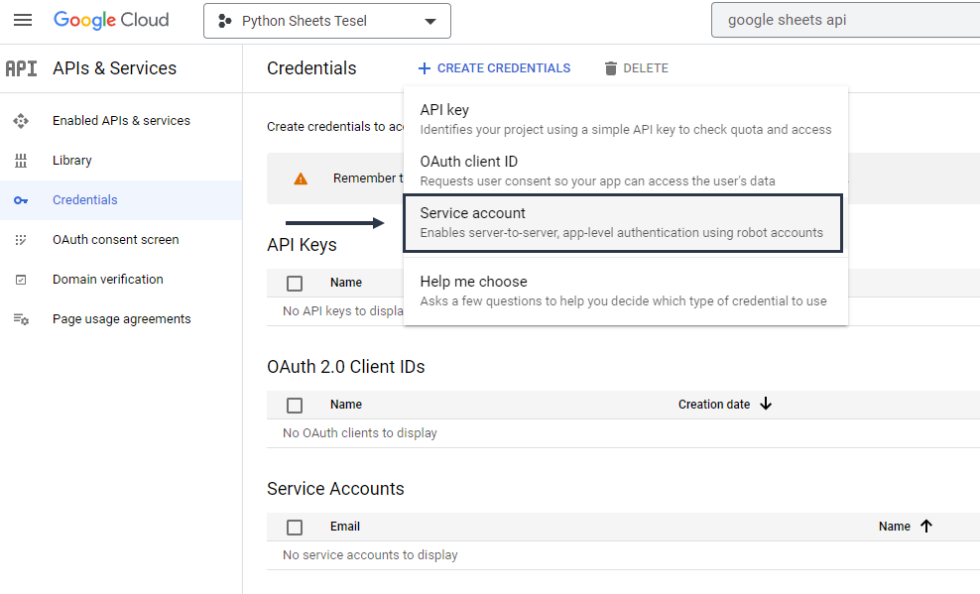
Task: Click the Library icon in sidebar
Action: (x=21, y=161)
